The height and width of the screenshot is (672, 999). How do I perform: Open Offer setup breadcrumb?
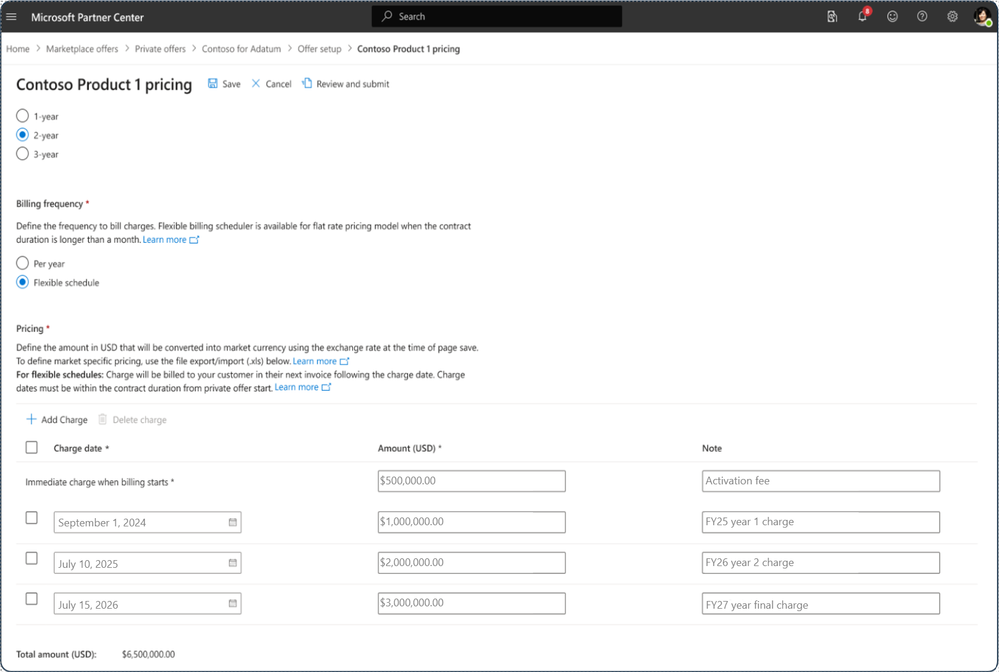point(319,49)
